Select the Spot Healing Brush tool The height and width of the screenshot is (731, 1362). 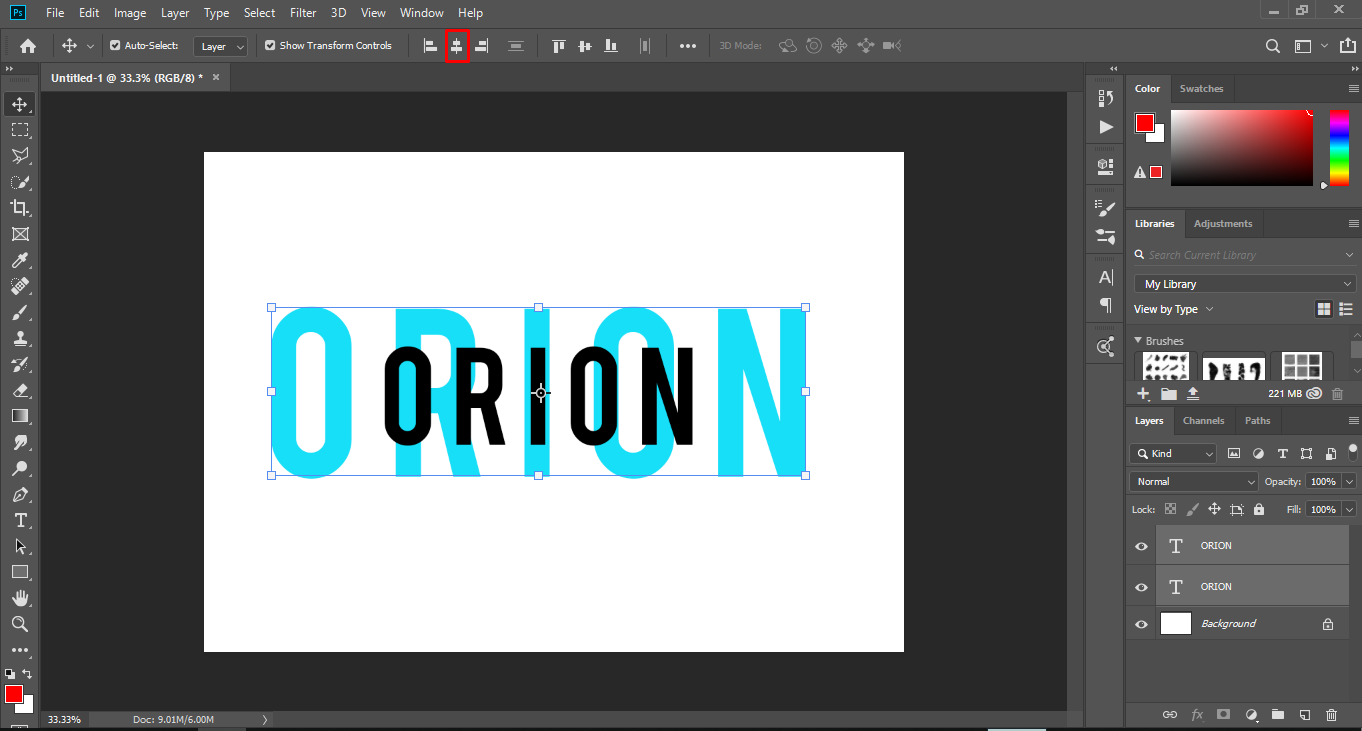[20, 286]
